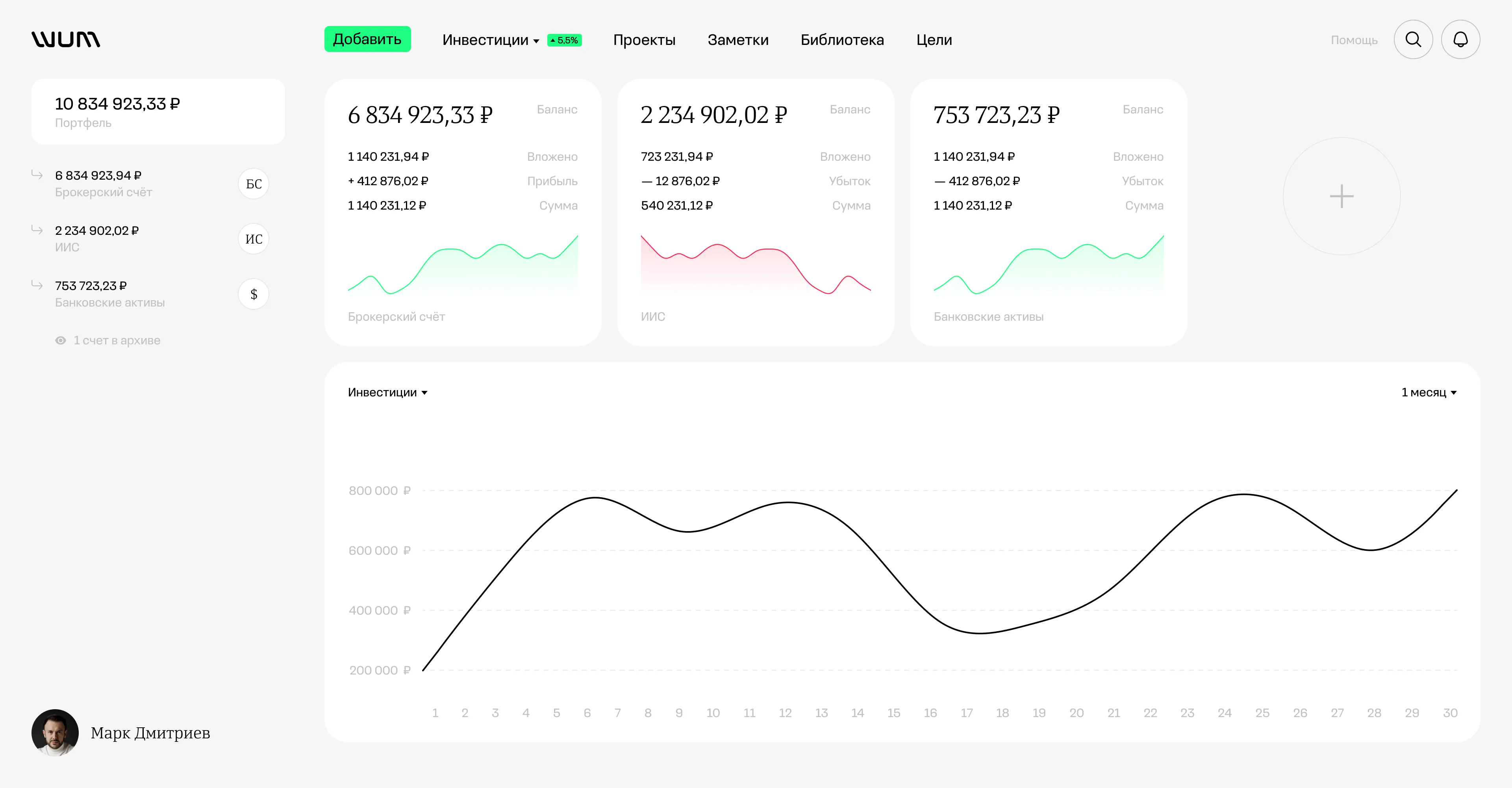Image resolution: width=1512 pixels, height=788 pixels.
Task: Click the 6 834 923,33 ₽ balance heading
Action: [x=420, y=115]
